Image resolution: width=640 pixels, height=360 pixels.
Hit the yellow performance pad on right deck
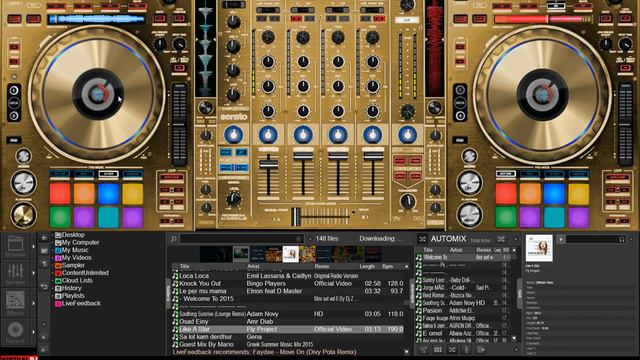coord(579,194)
